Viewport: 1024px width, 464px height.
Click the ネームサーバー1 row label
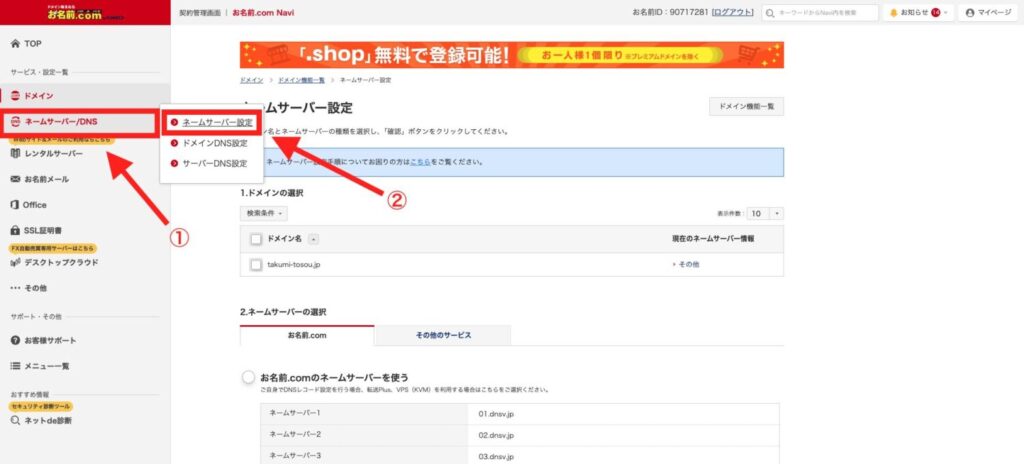295,414
